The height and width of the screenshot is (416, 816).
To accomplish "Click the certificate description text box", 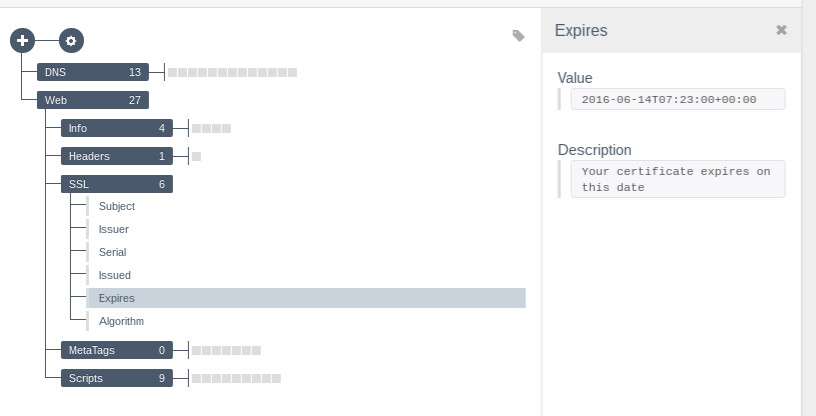I will (x=678, y=179).
